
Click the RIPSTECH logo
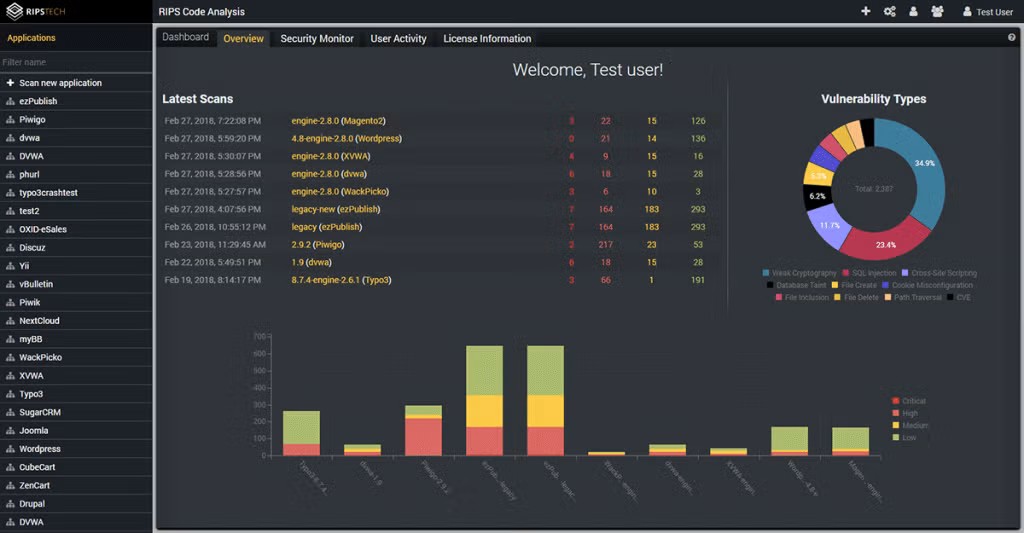[36, 11]
